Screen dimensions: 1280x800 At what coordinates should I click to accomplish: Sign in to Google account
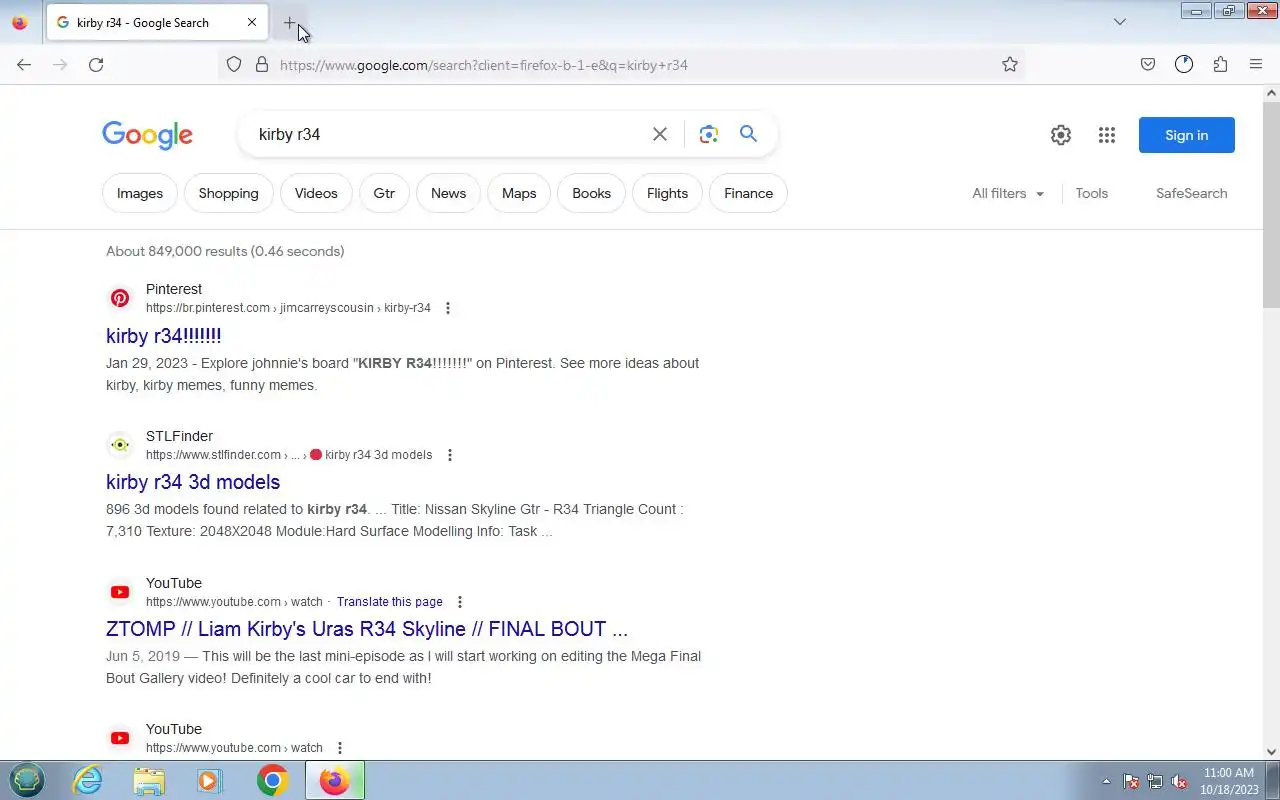(1187, 135)
